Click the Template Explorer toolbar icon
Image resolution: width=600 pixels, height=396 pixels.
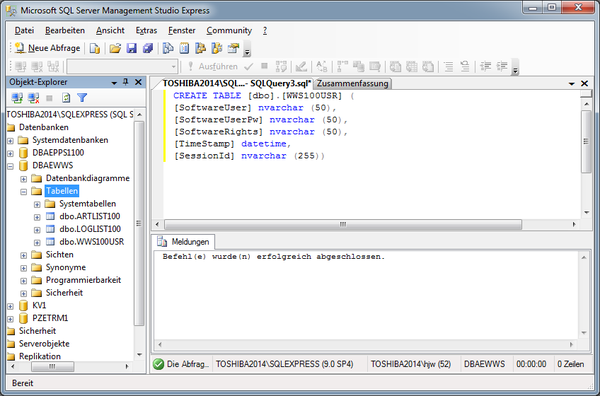(217, 48)
